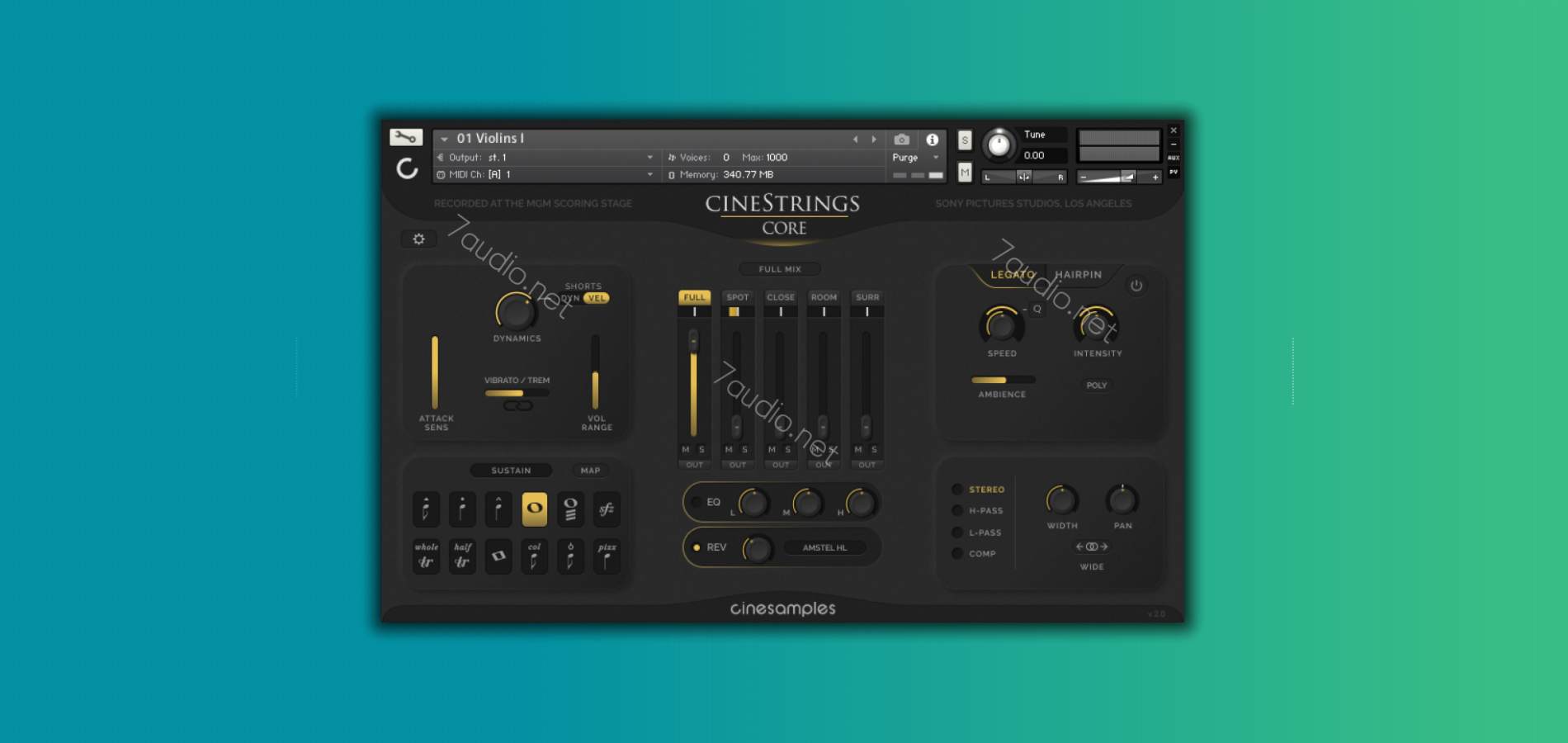The width and height of the screenshot is (1568, 743).
Task: Select the whole trill articulation
Action: [x=426, y=556]
